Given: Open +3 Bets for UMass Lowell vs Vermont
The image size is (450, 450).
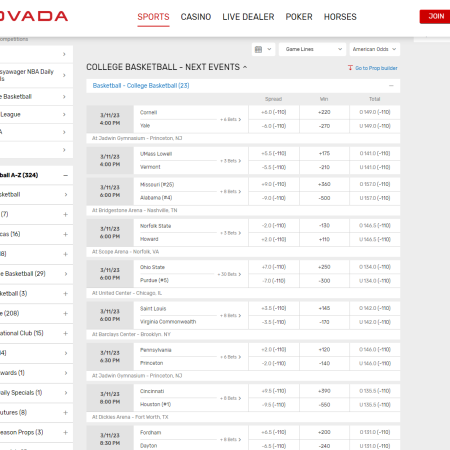Looking at the screenshot, I should [x=230, y=161].
